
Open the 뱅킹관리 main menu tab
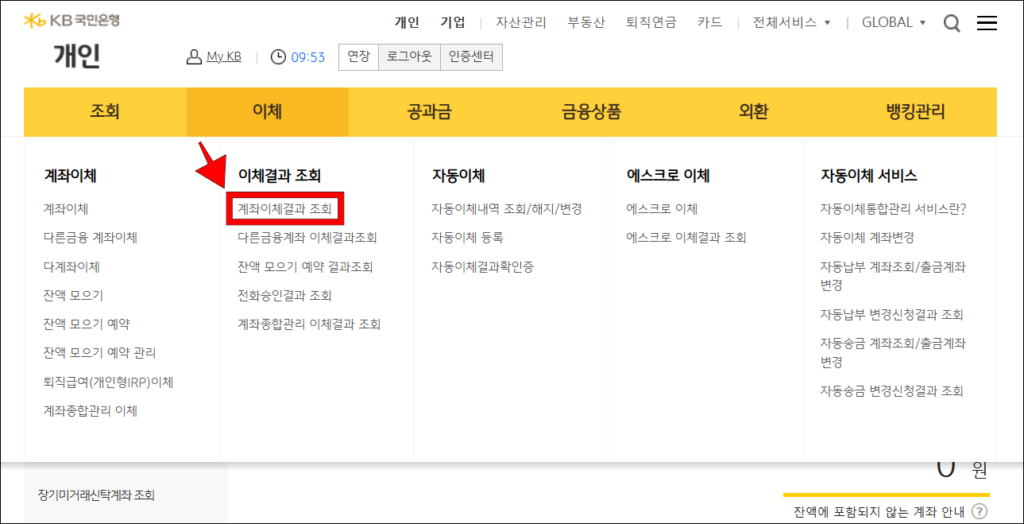916,112
